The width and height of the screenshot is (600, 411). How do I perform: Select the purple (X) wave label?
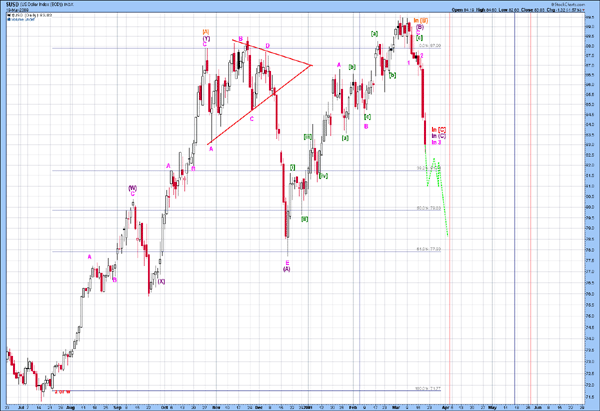pos(160,281)
